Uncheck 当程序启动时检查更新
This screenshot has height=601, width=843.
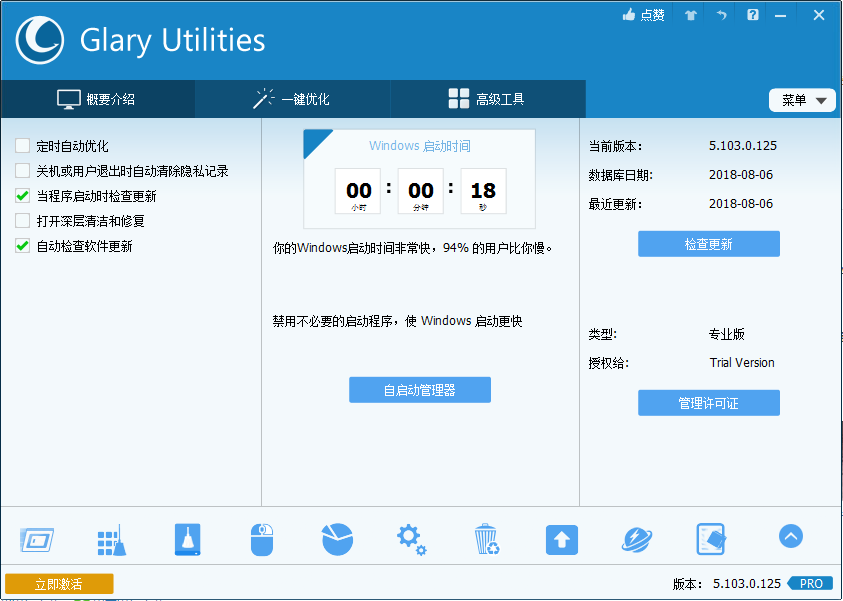point(23,196)
